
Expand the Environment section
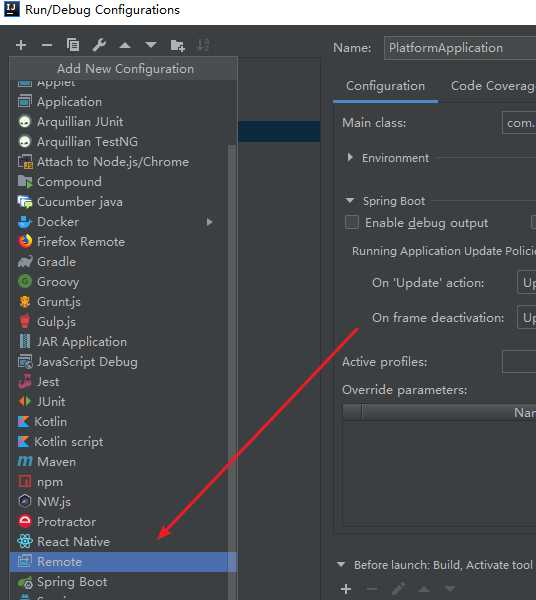349,157
